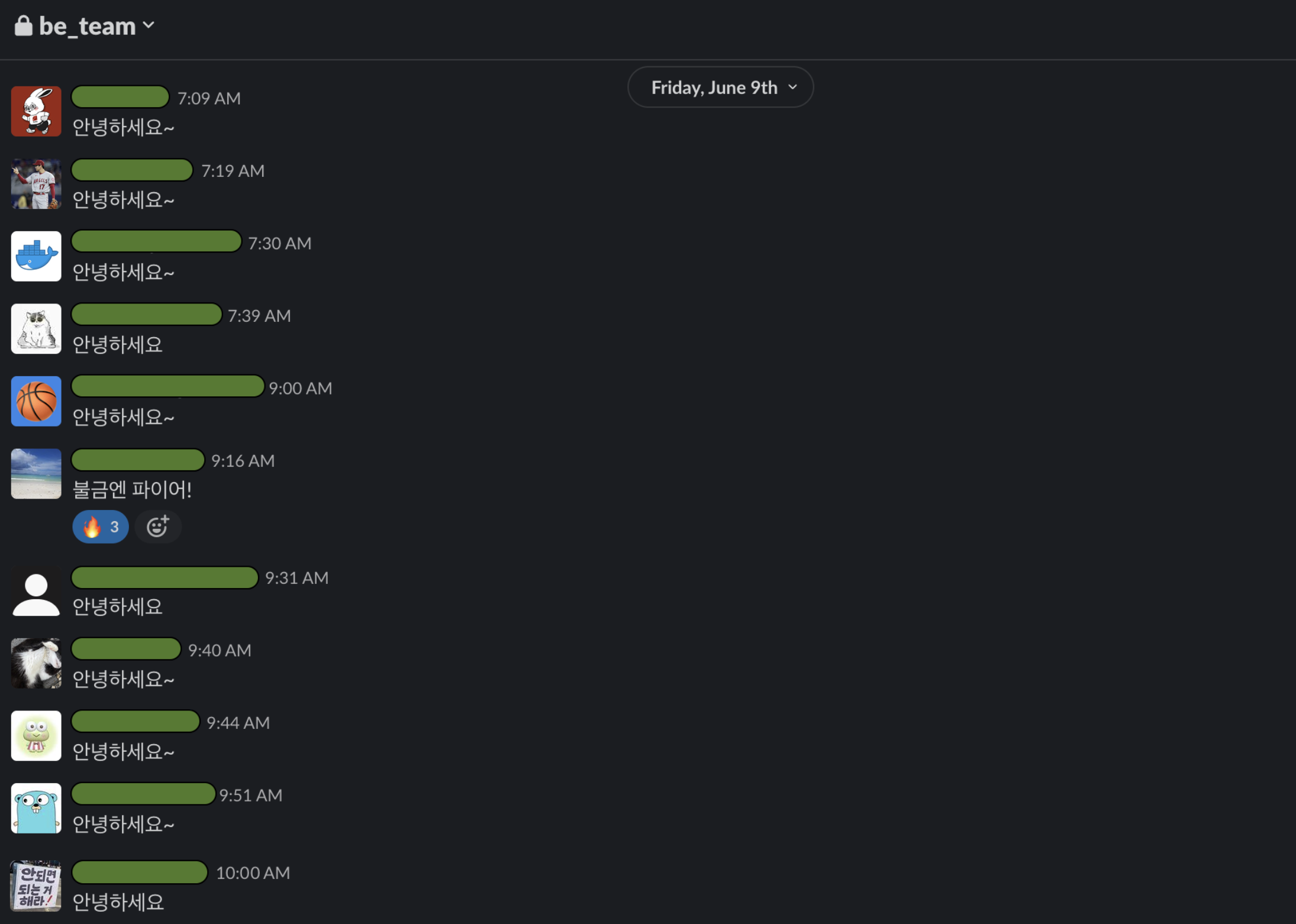The width and height of the screenshot is (1296, 924).
Task: Click the add reaction smiley button
Action: coord(157,526)
